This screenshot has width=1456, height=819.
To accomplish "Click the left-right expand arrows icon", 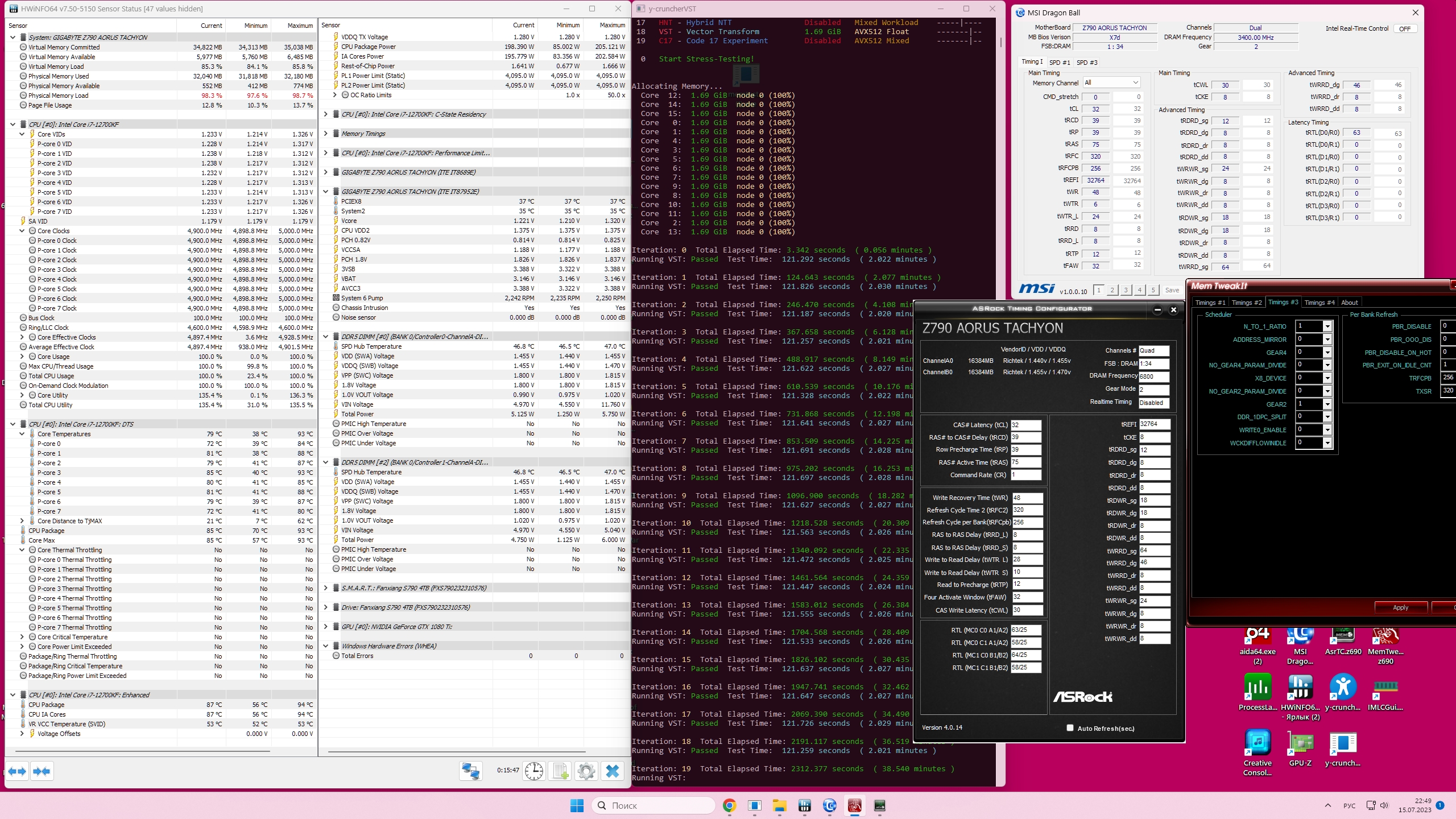I will click(x=17, y=771).
